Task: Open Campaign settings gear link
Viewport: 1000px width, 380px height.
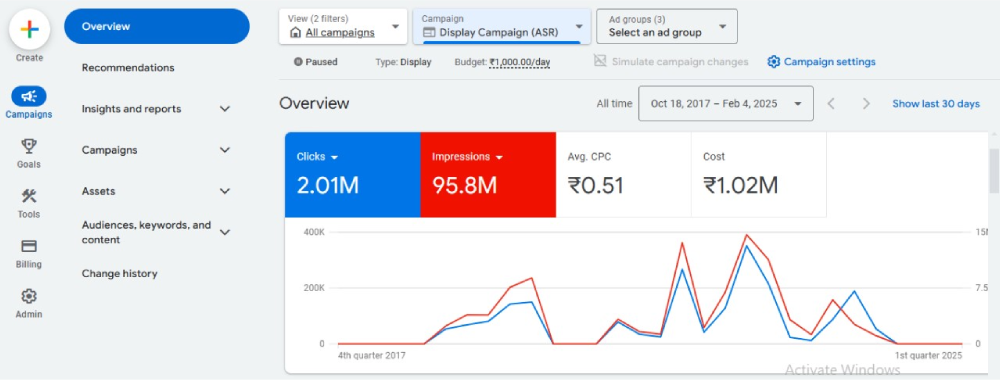Action: 821,62
